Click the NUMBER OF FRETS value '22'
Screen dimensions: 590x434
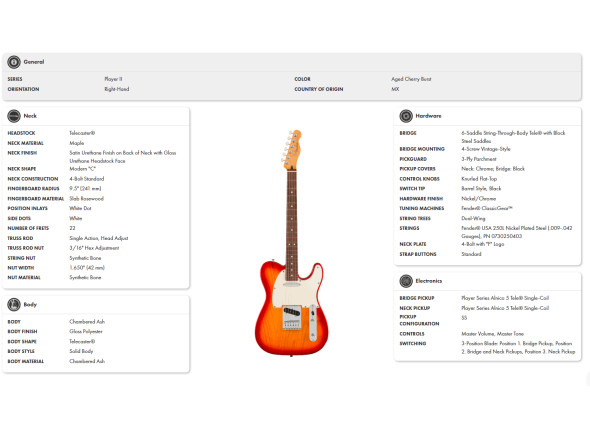pyautogui.click(x=72, y=228)
